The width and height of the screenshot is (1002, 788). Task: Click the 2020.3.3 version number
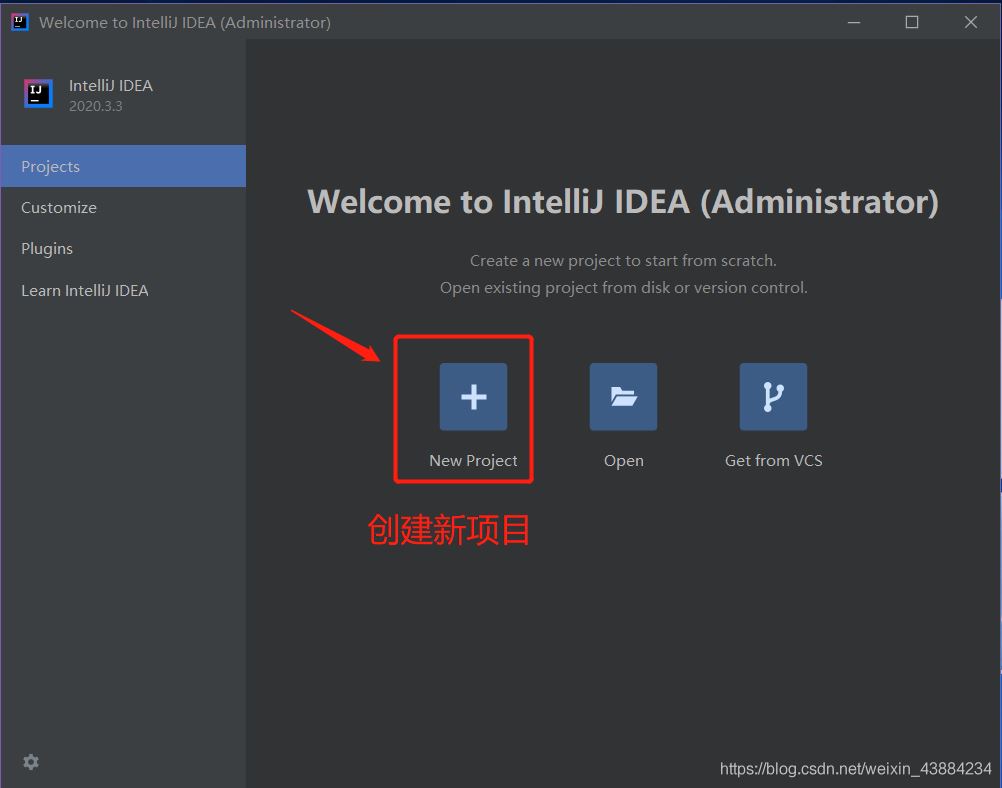point(96,106)
